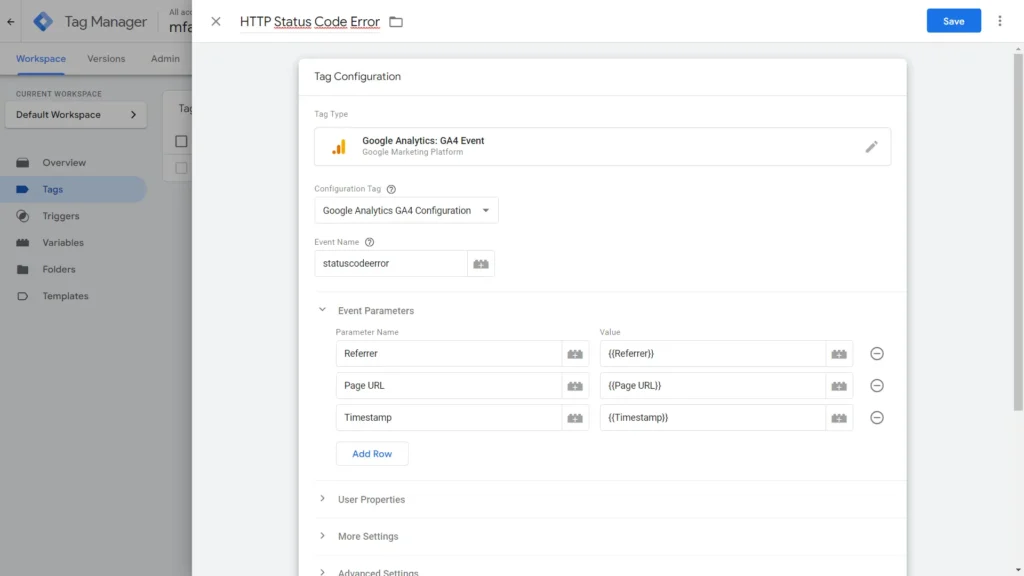Remove the Referrer parameter row
Image resolution: width=1024 pixels, height=576 pixels.
click(x=877, y=353)
